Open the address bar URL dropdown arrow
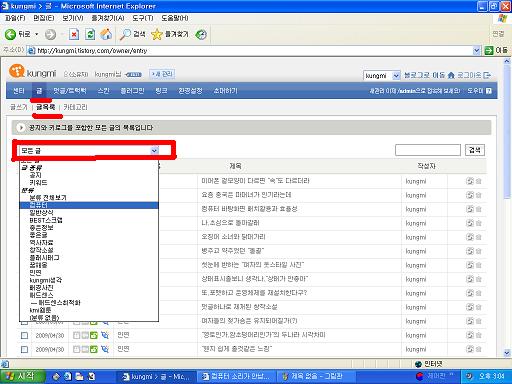The height and width of the screenshot is (384, 512). [x=477, y=51]
